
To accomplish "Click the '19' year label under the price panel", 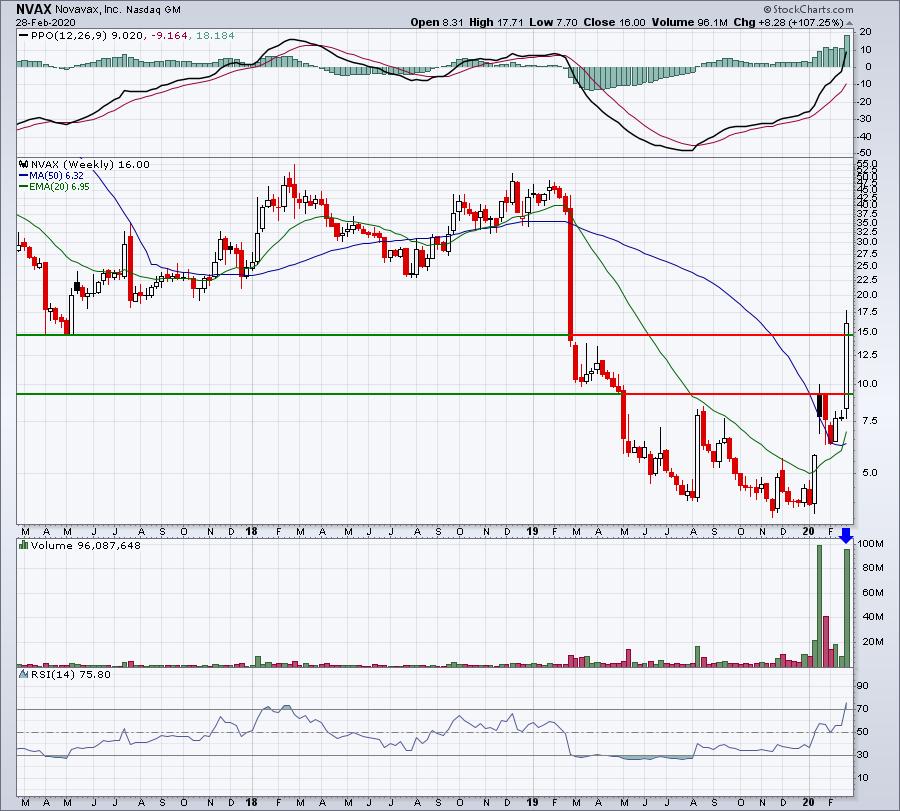I will 532,531.
